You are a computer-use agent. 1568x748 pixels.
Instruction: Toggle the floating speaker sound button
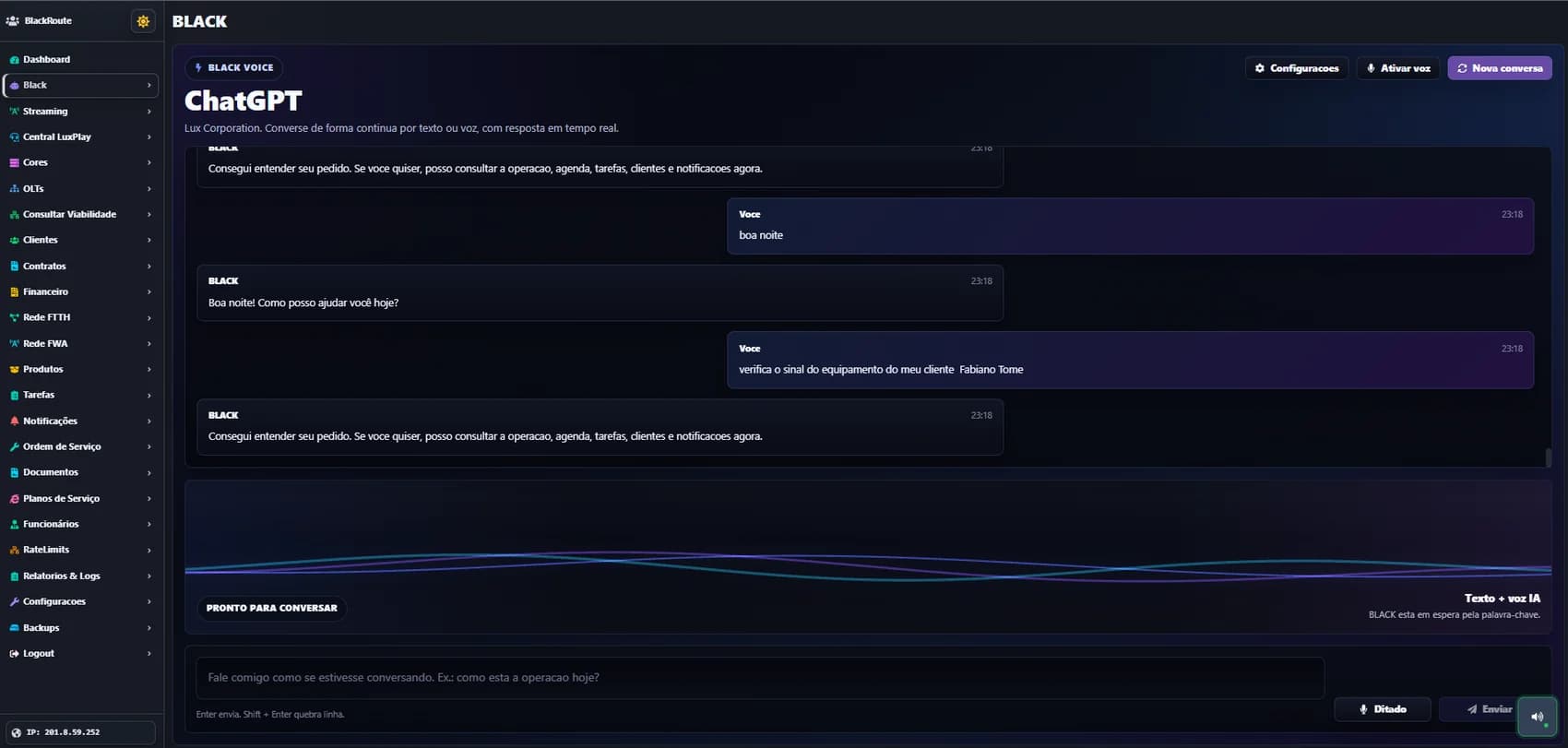click(x=1538, y=717)
